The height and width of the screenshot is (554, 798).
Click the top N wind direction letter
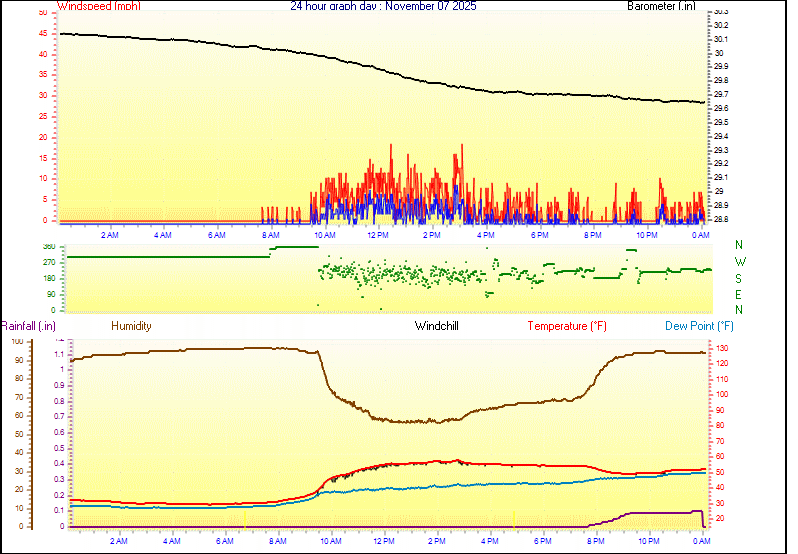pos(739,245)
